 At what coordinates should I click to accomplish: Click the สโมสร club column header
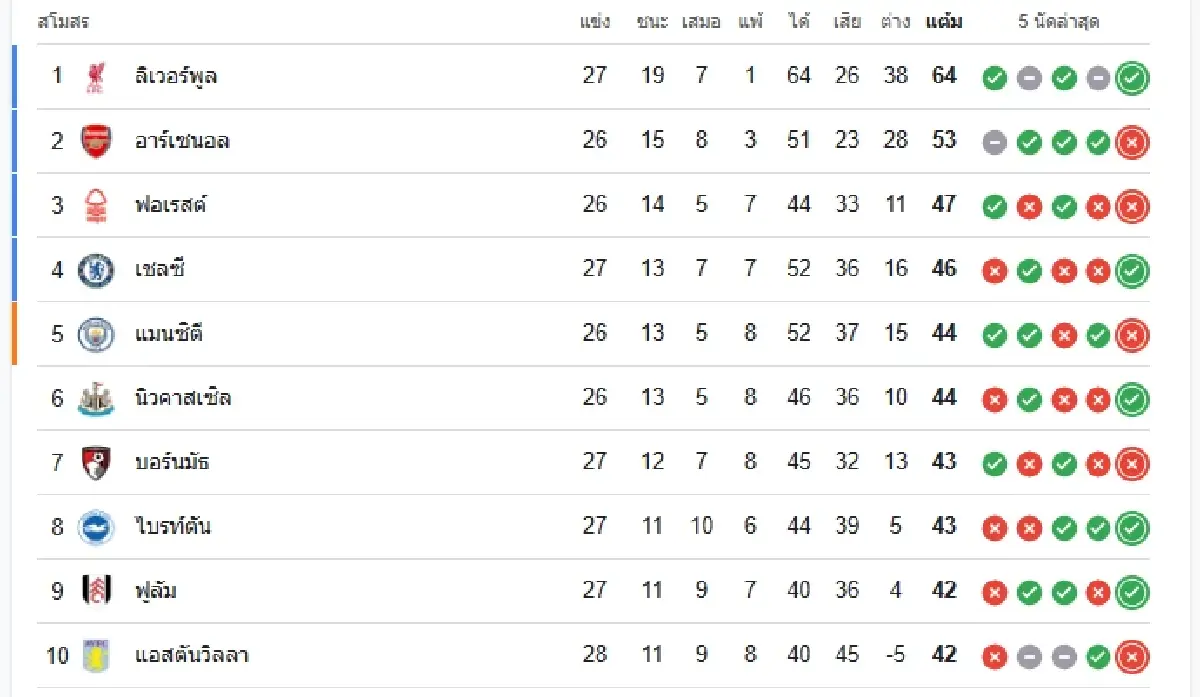coord(63,22)
